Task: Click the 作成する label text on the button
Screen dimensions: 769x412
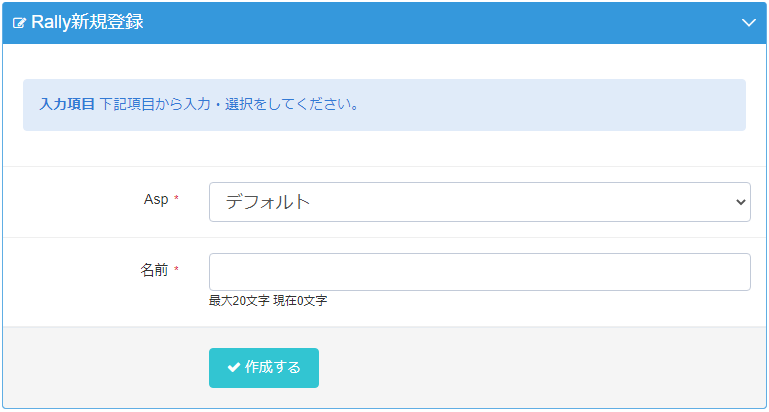Action: pyautogui.click(x=273, y=367)
